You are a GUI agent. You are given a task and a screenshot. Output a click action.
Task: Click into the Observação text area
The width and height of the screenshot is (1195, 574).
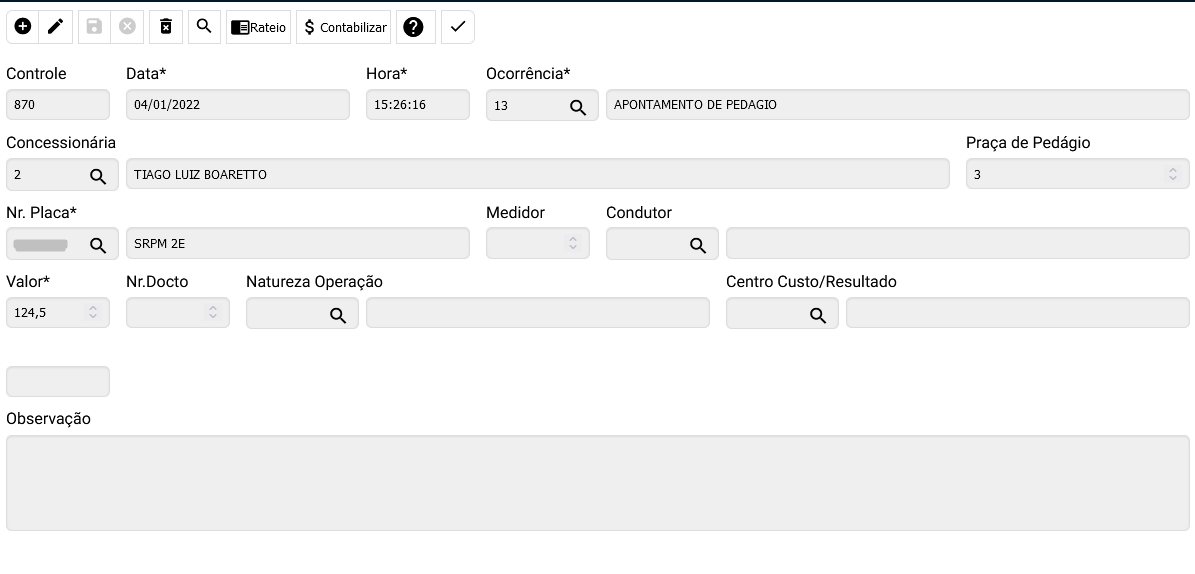tap(597, 482)
